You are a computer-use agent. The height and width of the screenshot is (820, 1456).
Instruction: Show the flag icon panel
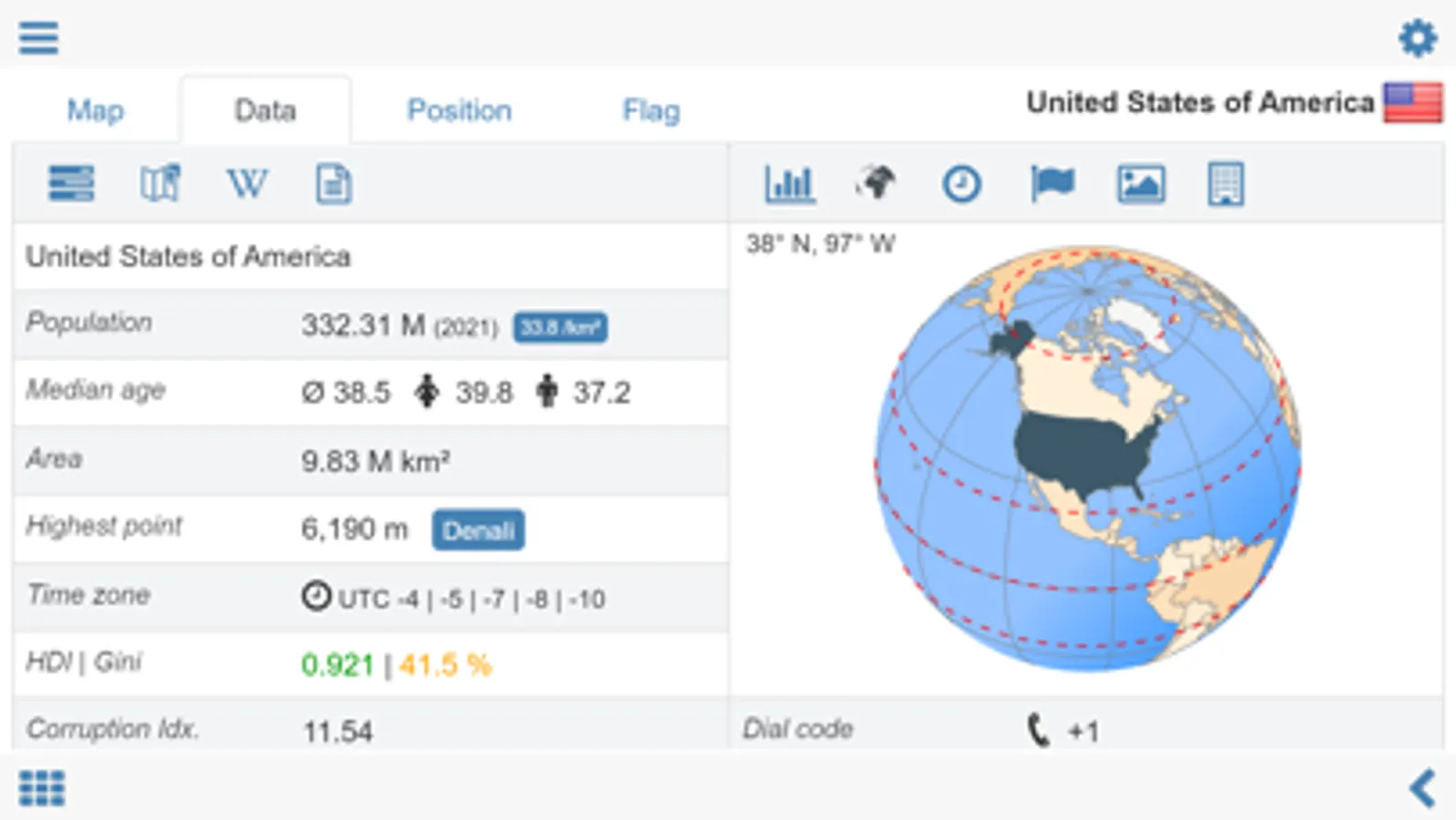(1052, 184)
